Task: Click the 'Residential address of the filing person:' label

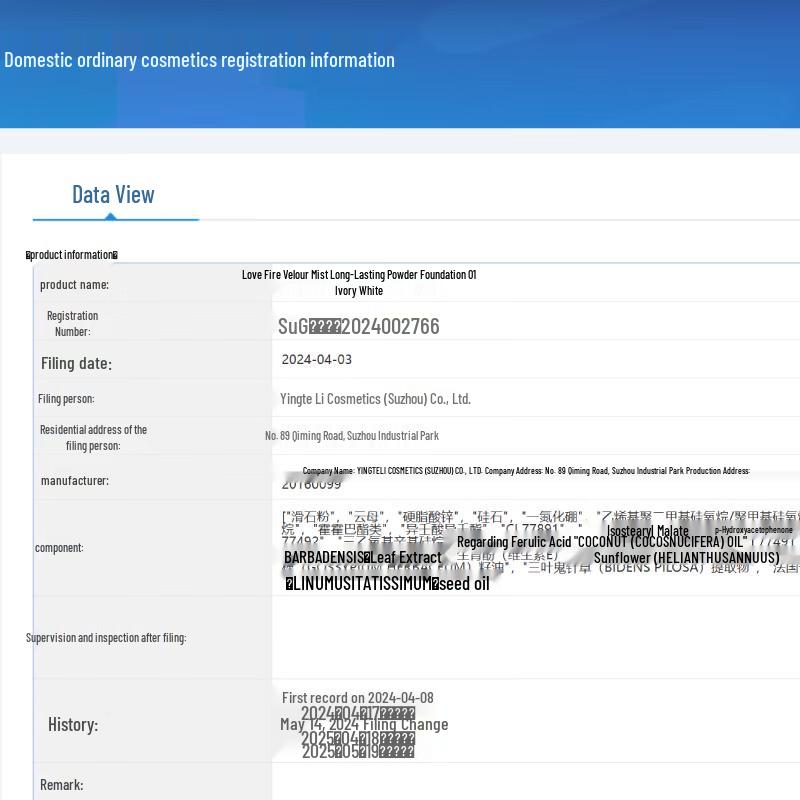Action: [x=93, y=438]
